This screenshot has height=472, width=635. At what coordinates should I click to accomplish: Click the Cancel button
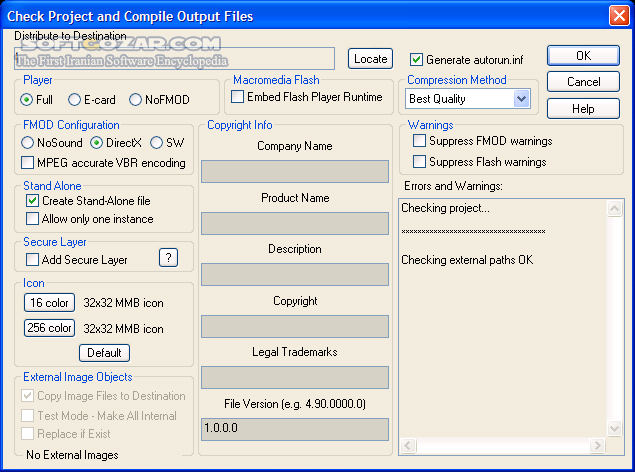(x=583, y=82)
